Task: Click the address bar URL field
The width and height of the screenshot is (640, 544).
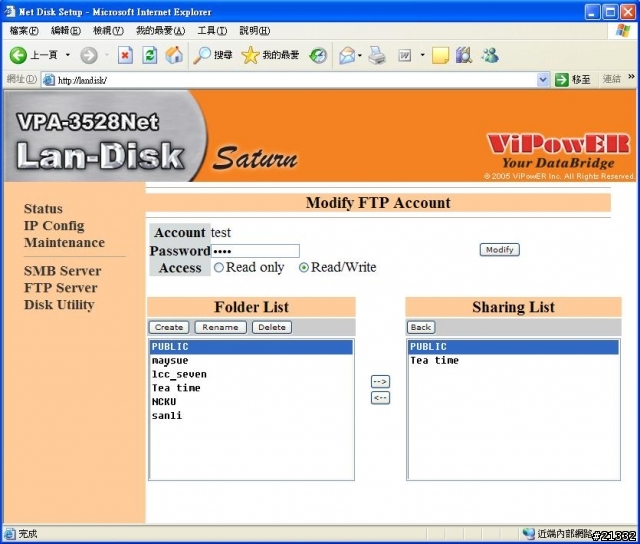Action: (296, 80)
